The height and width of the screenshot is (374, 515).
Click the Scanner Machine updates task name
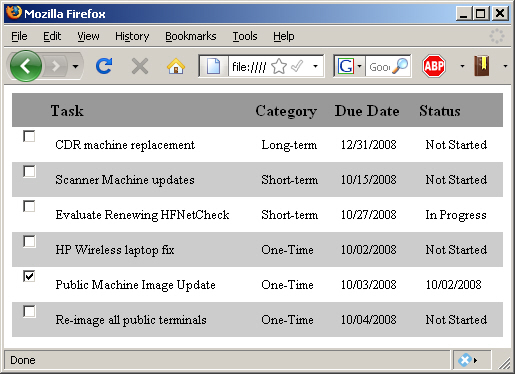tap(125, 180)
